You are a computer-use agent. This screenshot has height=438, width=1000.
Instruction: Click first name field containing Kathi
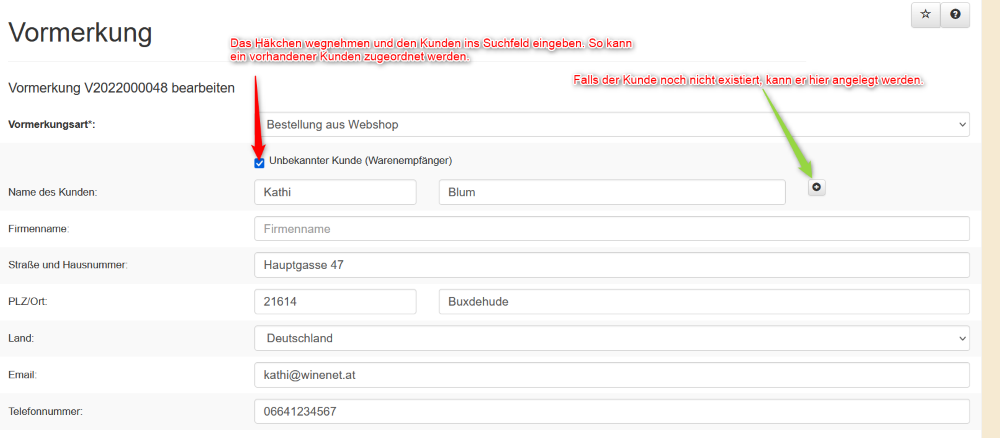click(x=335, y=192)
